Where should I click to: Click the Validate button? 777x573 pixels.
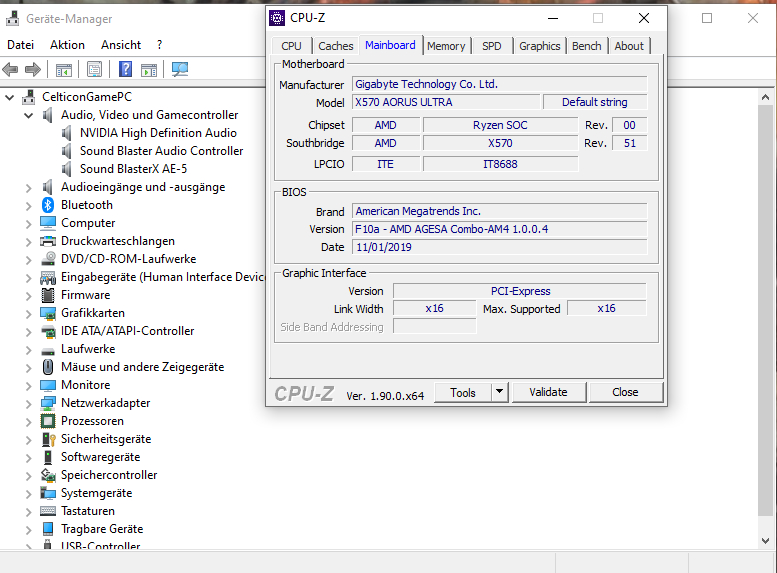(548, 392)
